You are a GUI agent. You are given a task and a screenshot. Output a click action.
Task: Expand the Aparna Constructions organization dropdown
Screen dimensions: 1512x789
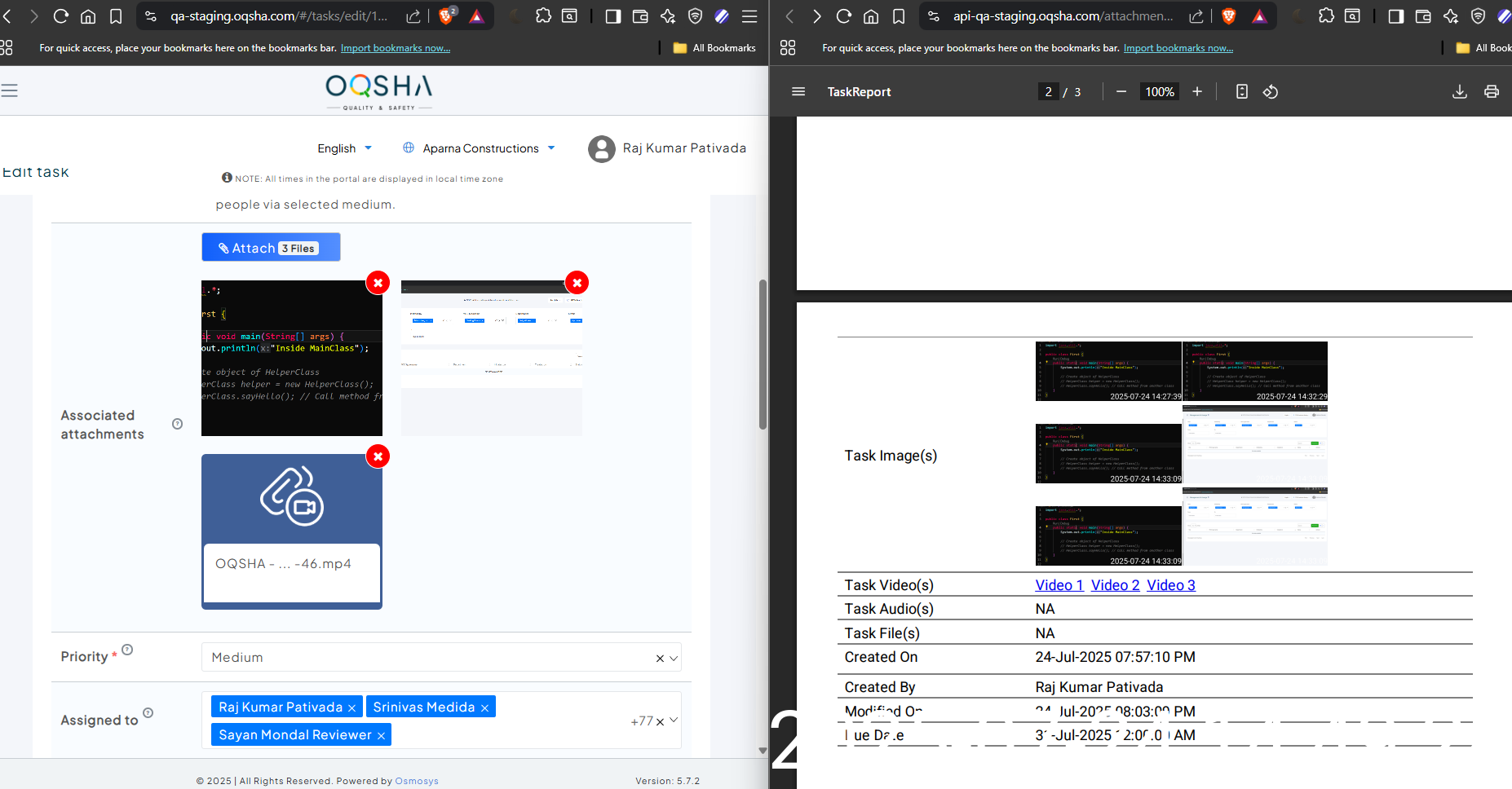point(480,148)
